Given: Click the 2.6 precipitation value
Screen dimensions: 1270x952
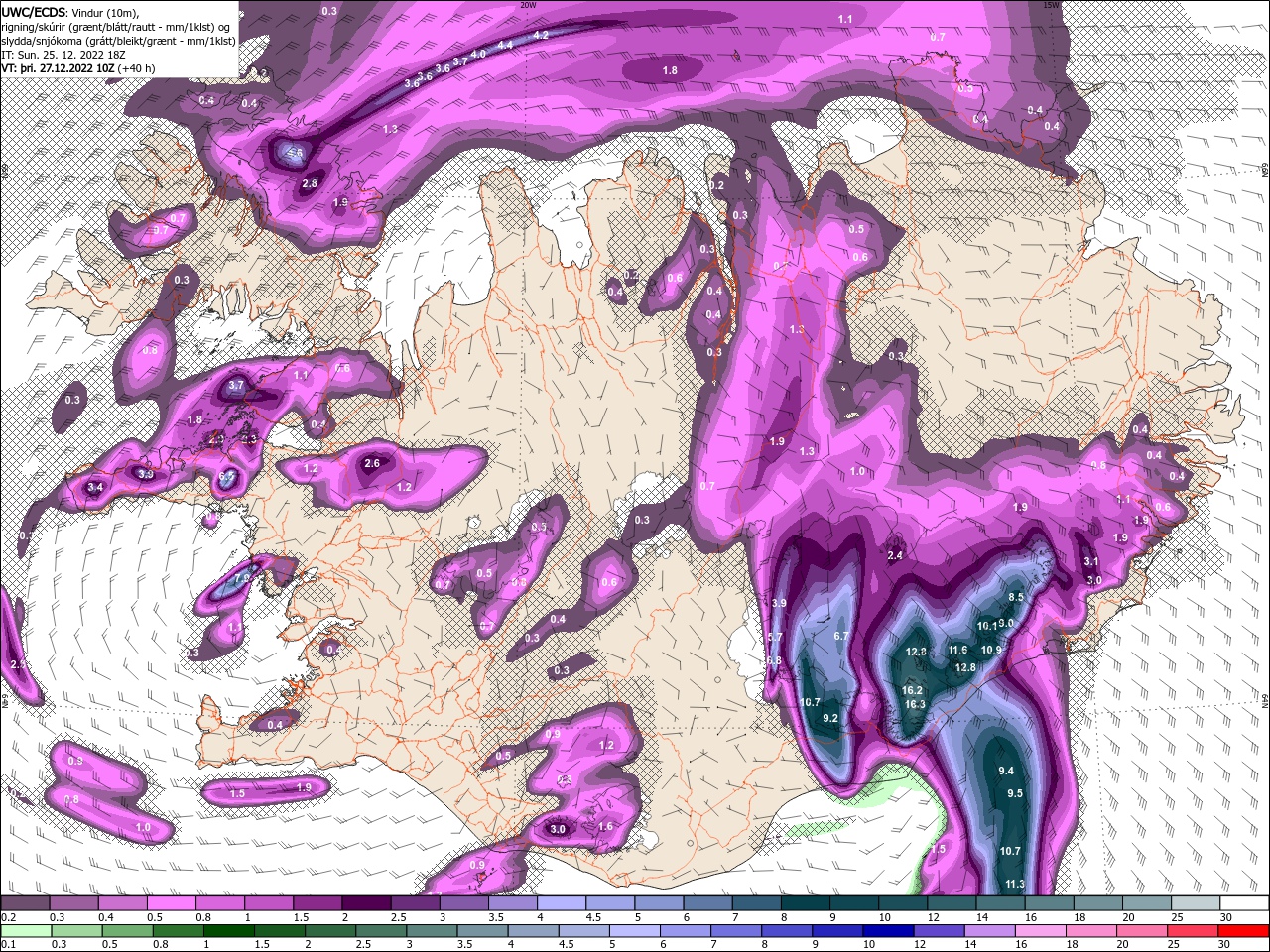Looking at the screenshot, I should [x=373, y=463].
